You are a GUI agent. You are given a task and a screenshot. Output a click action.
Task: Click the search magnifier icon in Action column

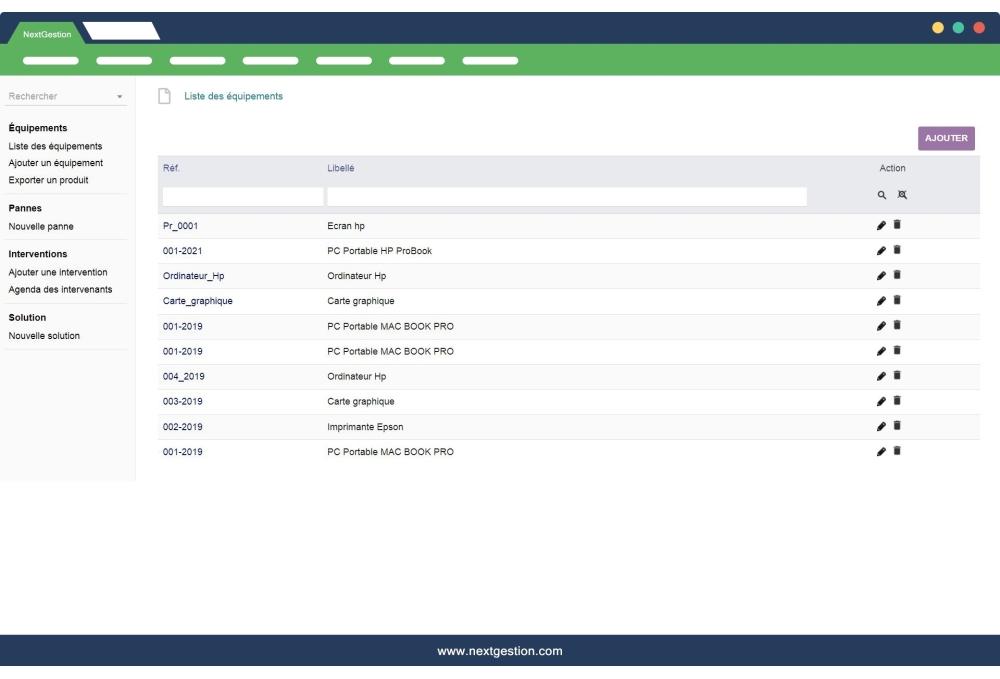[x=881, y=197]
